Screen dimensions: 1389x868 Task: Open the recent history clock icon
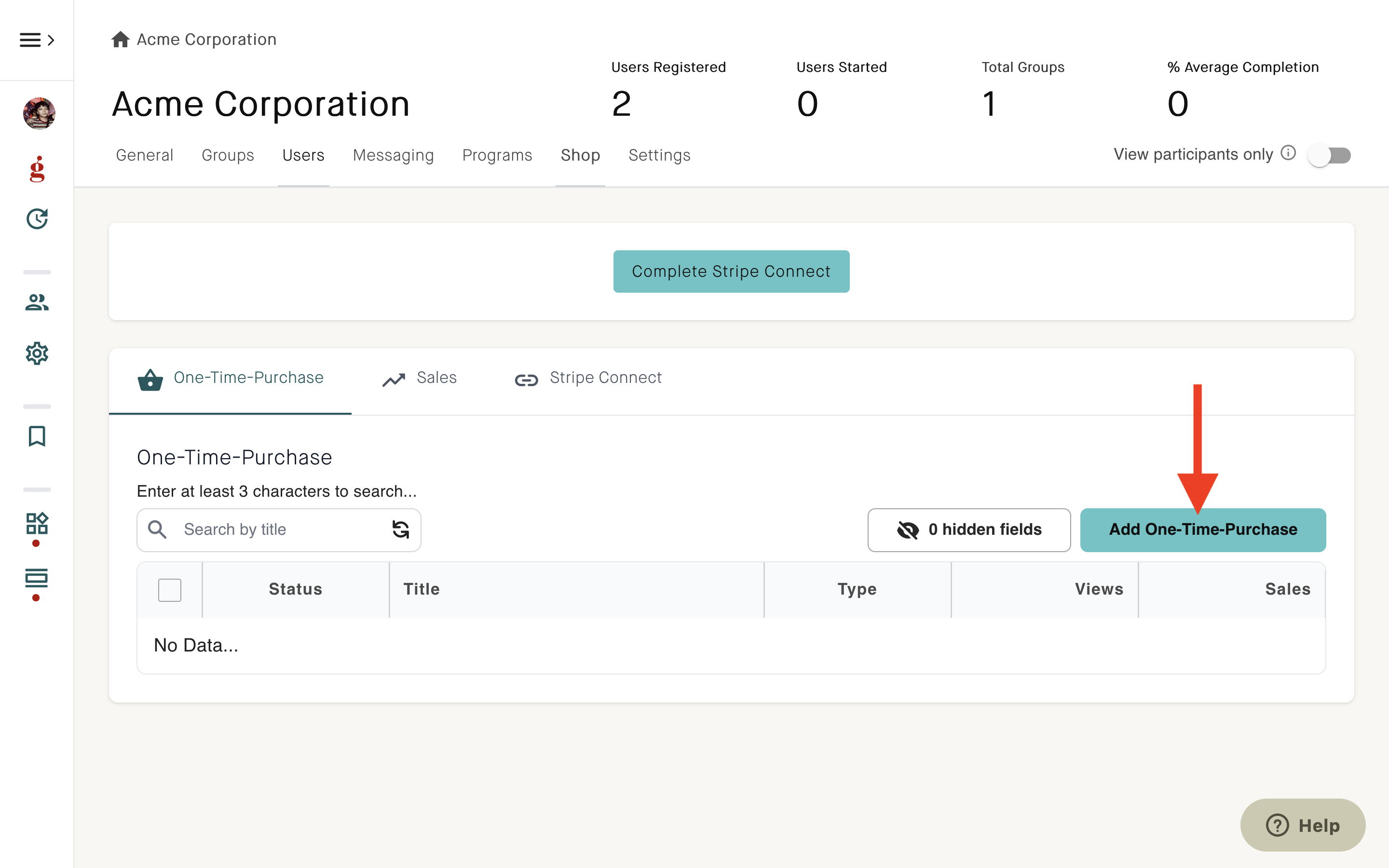(x=37, y=219)
